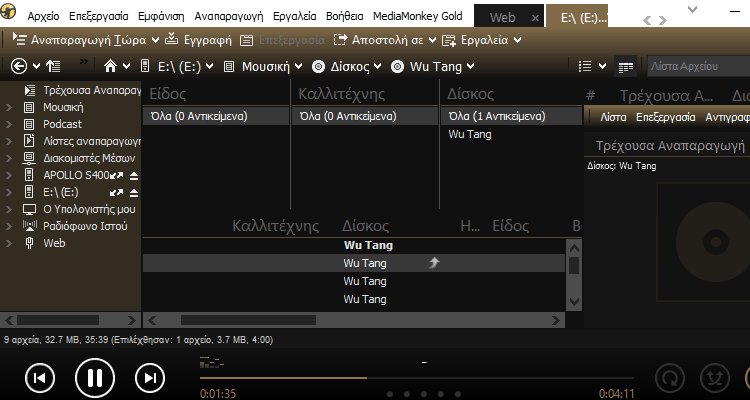Click track list scrollbar down arrow
This screenshot has height=400, width=750.
click(x=574, y=302)
